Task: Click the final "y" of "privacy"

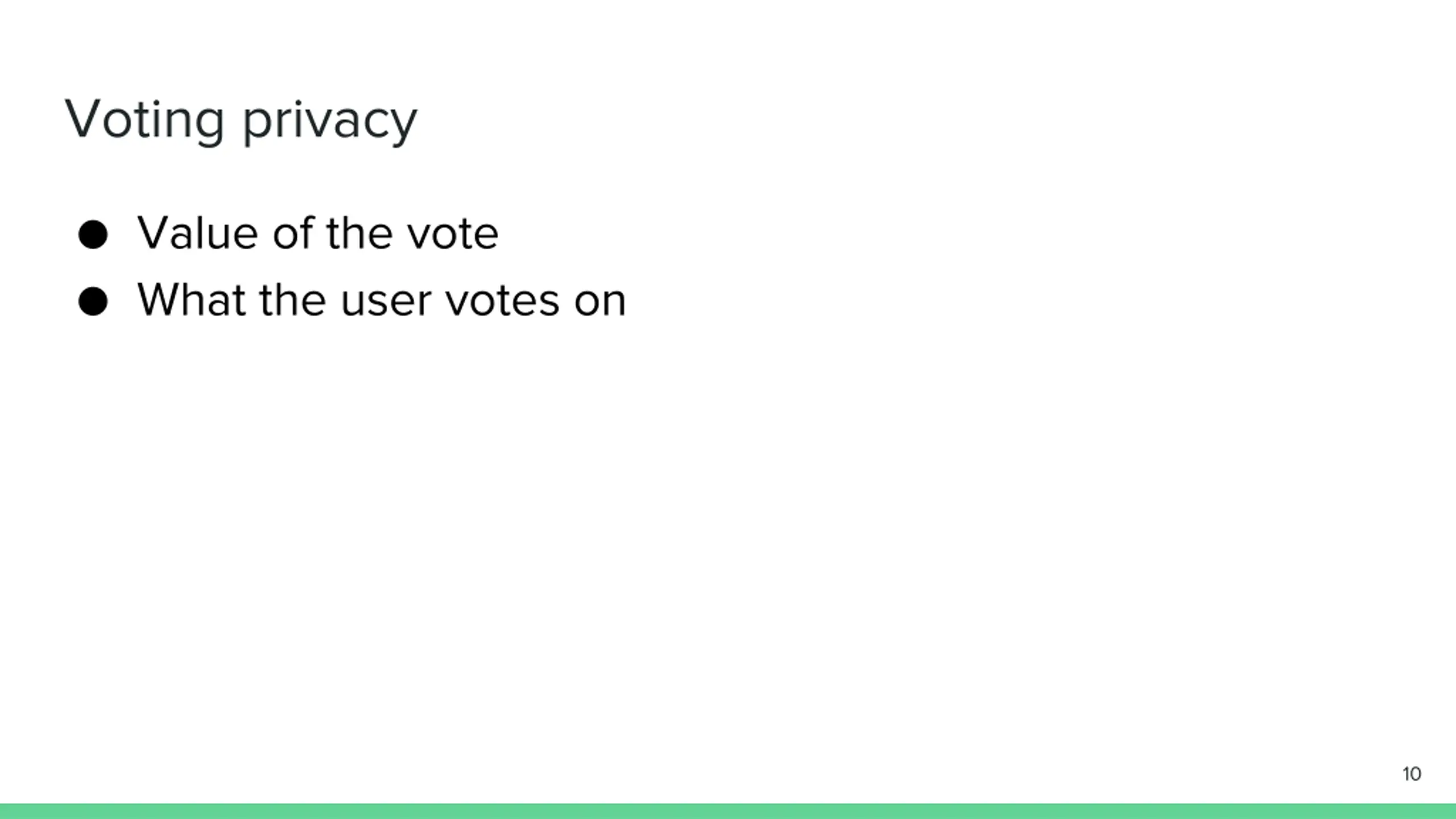Action: [x=403, y=127]
